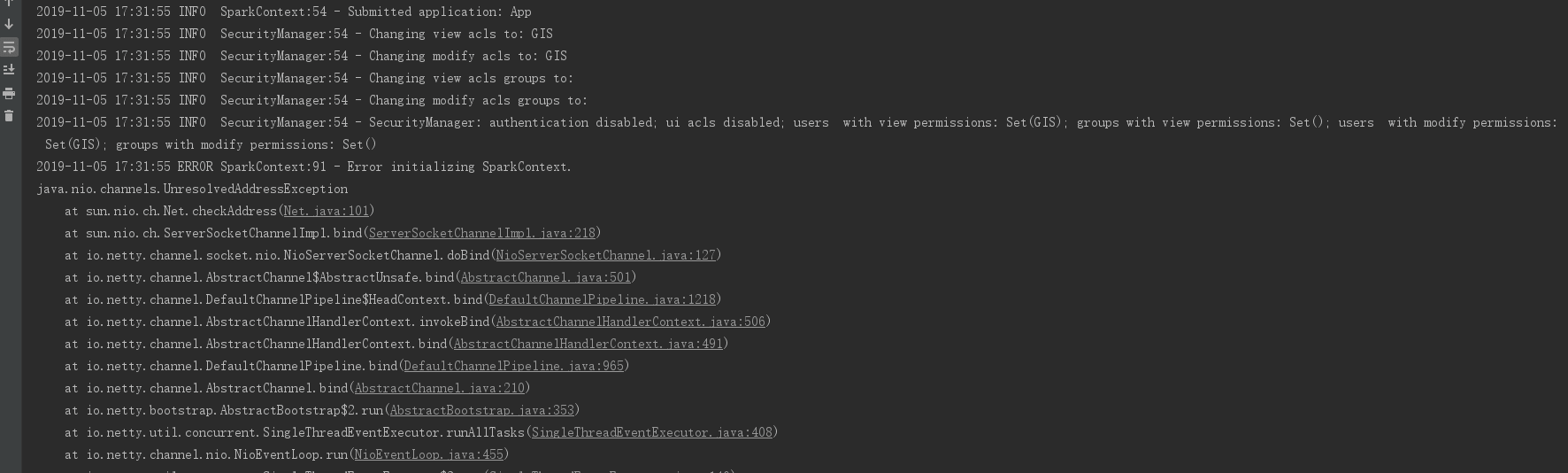The image size is (1568, 473).
Task: Click the scroll to end icon
Action: point(9,70)
